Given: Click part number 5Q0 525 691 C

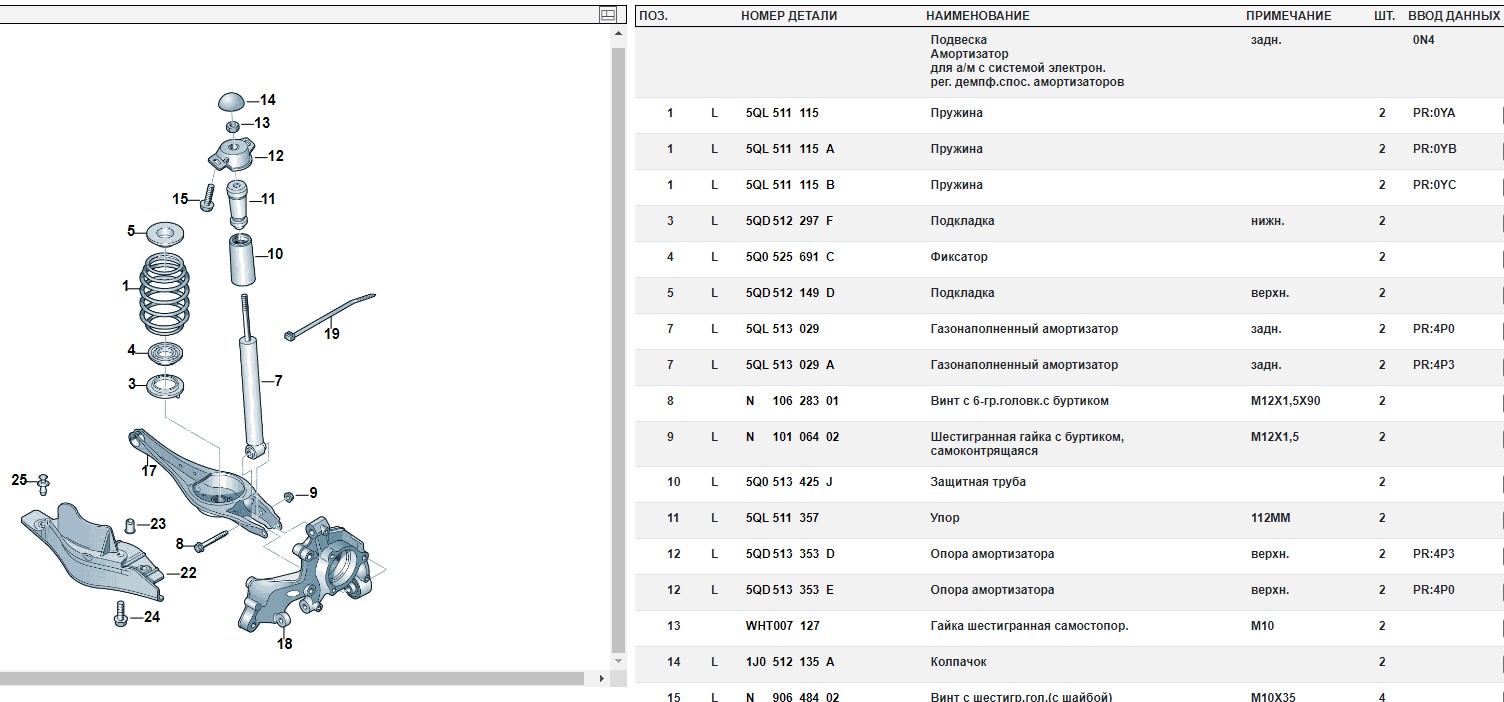Looking at the screenshot, I should (790, 257).
